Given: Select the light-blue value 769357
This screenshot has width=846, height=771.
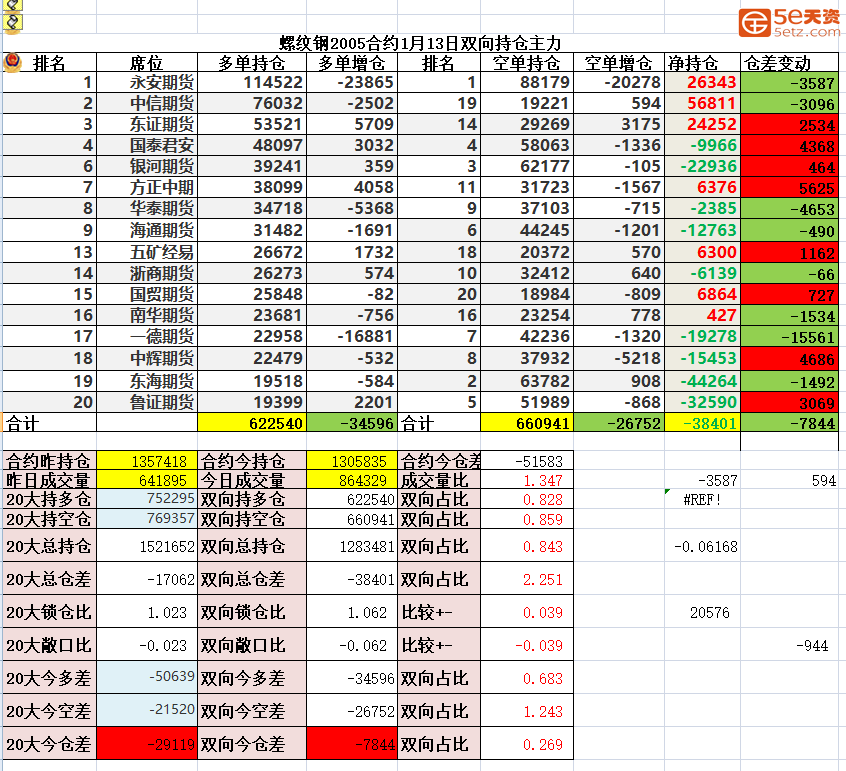Looking at the screenshot, I should (x=147, y=518).
